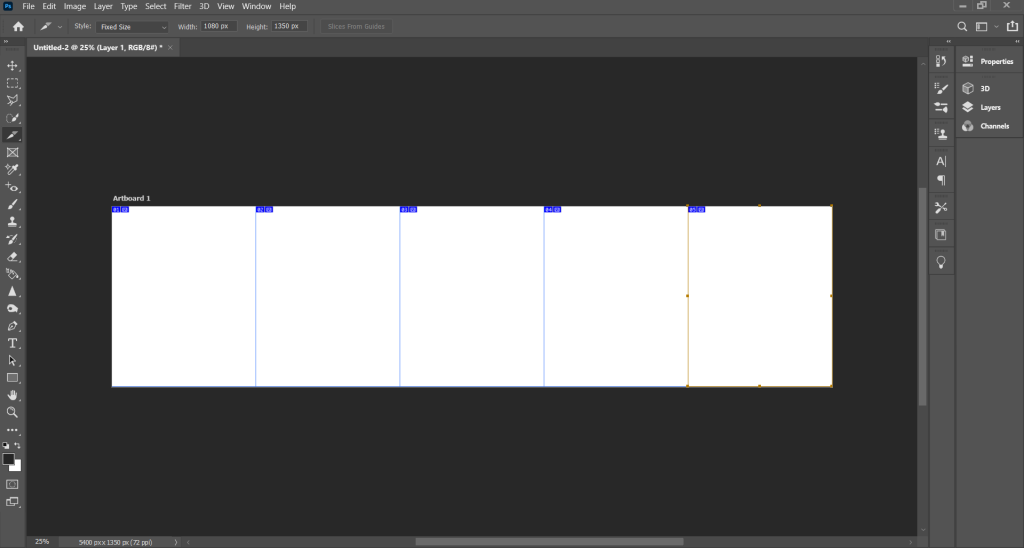Open the workspace switcher dropdown
This screenshot has height=548, width=1024.
[x=985, y=27]
